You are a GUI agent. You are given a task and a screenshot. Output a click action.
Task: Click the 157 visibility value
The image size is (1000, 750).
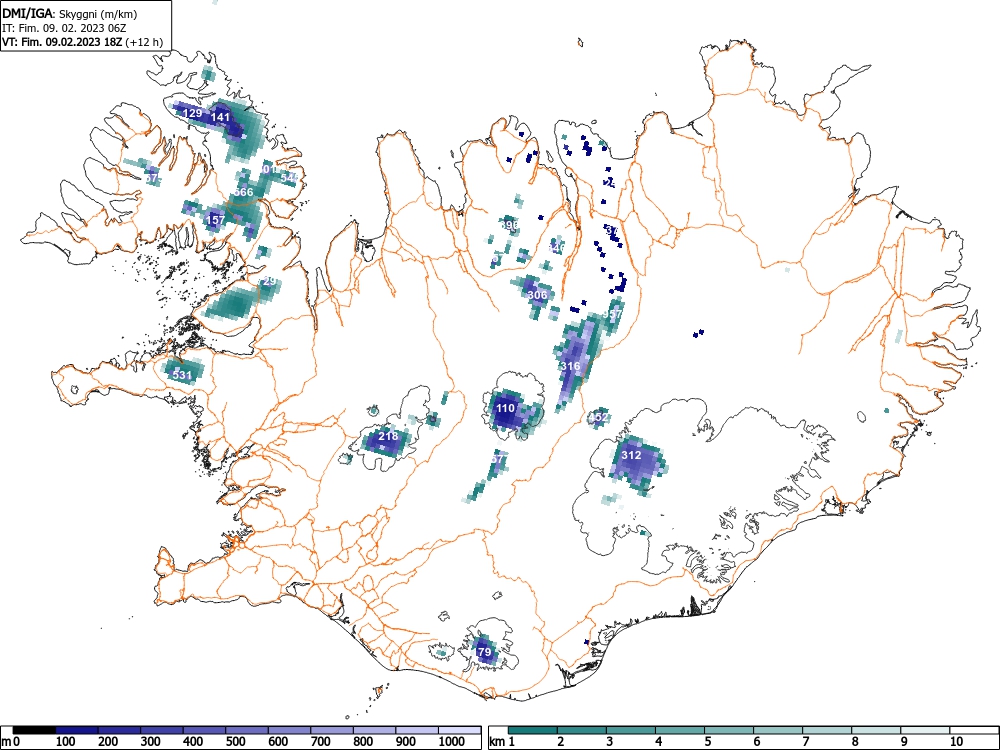click(x=216, y=220)
